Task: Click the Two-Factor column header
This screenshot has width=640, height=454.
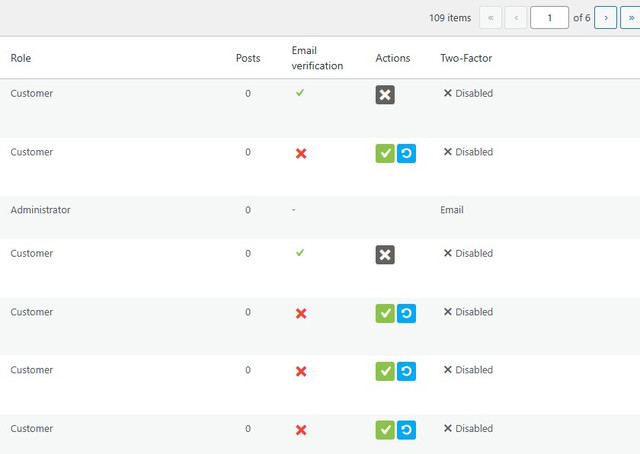Action: [466, 58]
